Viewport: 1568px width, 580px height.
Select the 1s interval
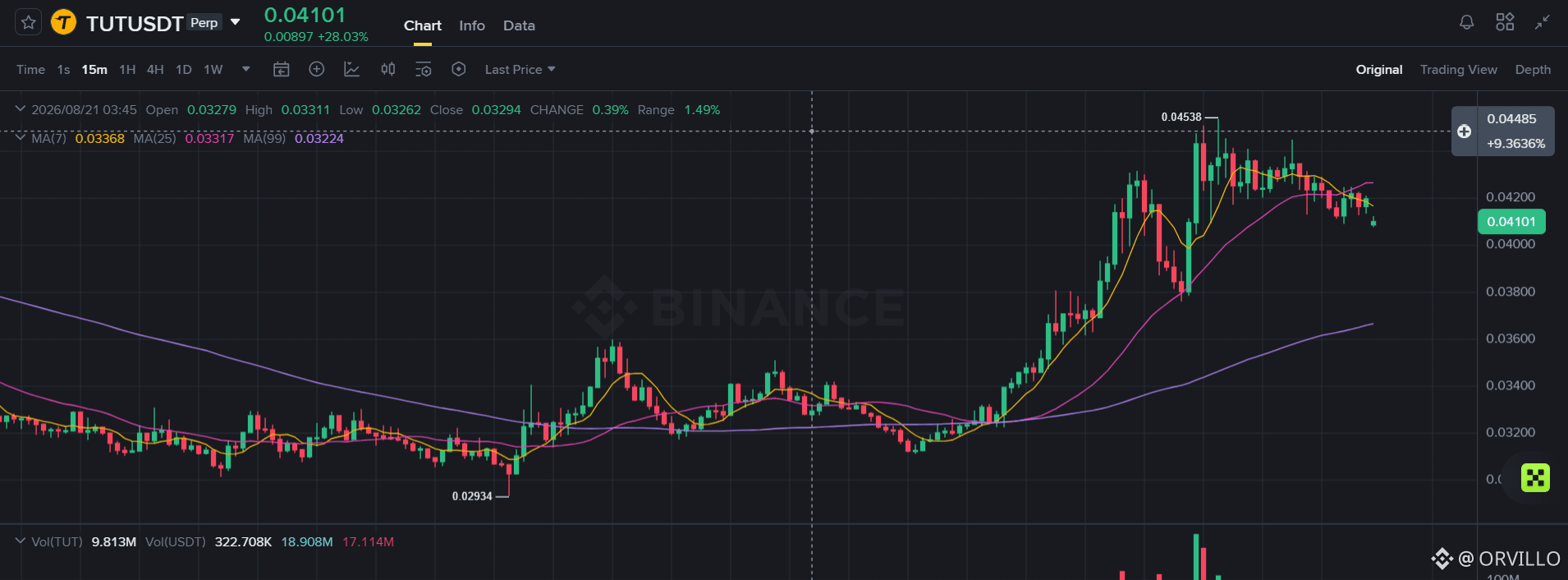click(x=63, y=70)
